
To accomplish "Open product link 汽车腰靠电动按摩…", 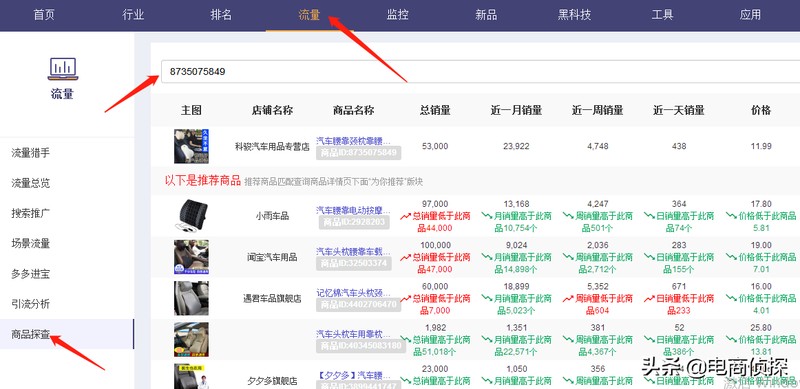I will coord(353,210).
